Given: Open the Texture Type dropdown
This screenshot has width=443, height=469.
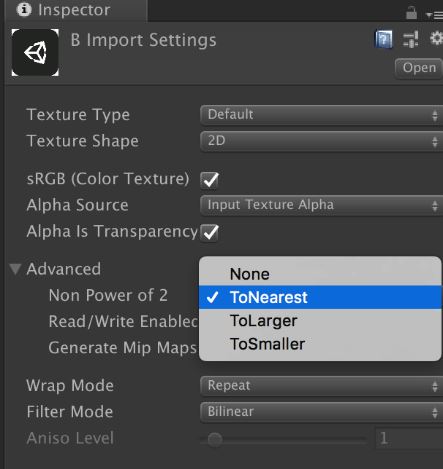Looking at the screenshot, I should [x=322, y=115].
